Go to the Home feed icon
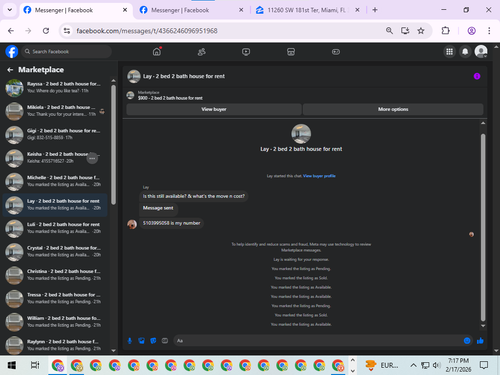 click(x=157, y=52)
